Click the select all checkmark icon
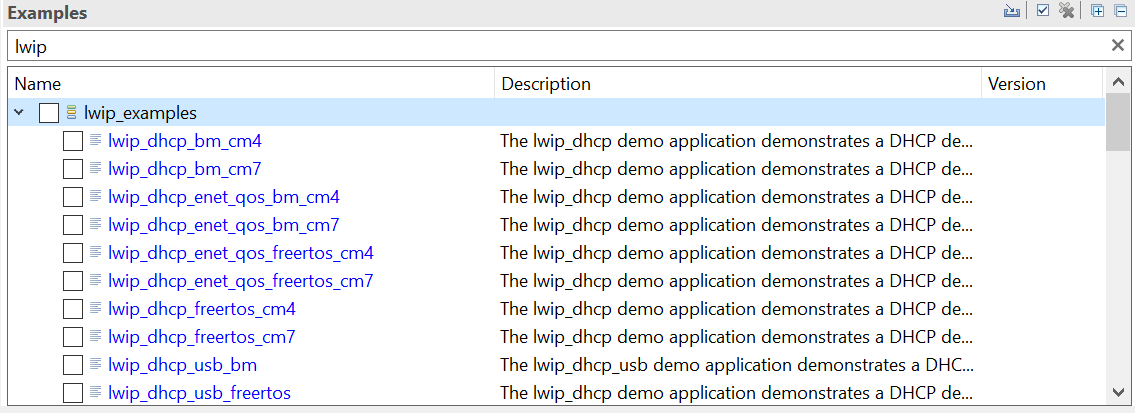The height and width of the screenshot is (413, 1135). coord(1043,12)
